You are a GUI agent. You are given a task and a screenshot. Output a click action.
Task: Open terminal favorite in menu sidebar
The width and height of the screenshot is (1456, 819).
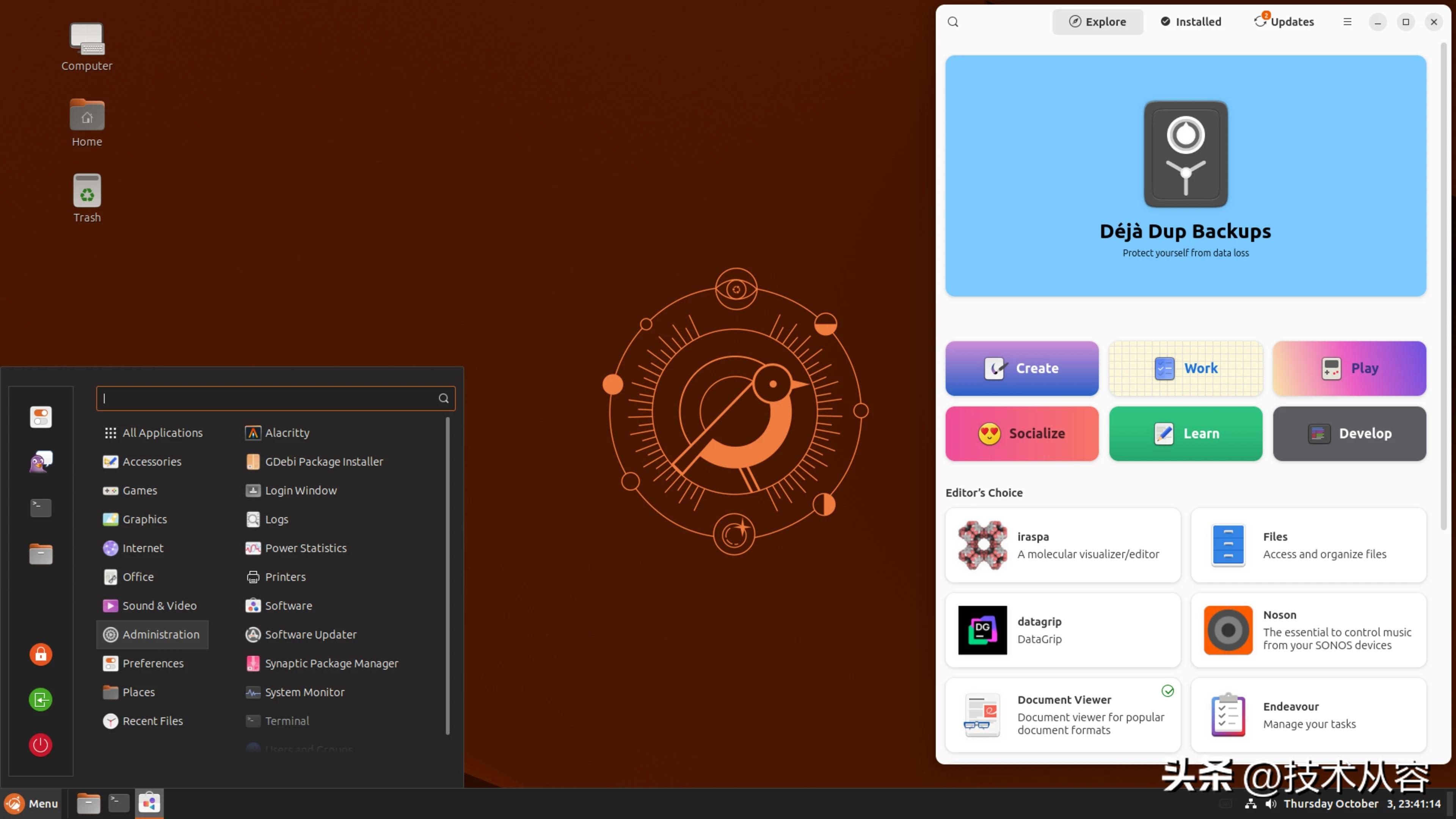click(41, 508)
